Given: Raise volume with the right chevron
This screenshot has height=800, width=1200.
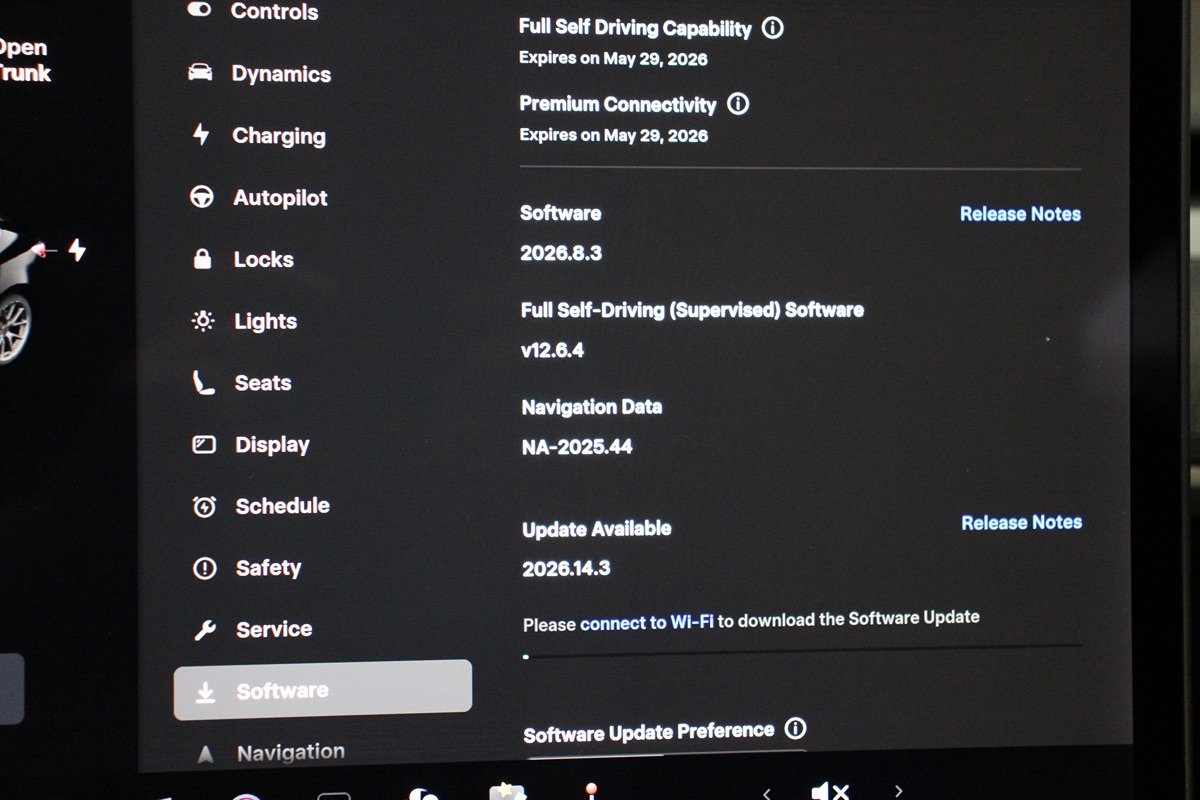Looking at the screenshot, I should [x=898, y=791].
